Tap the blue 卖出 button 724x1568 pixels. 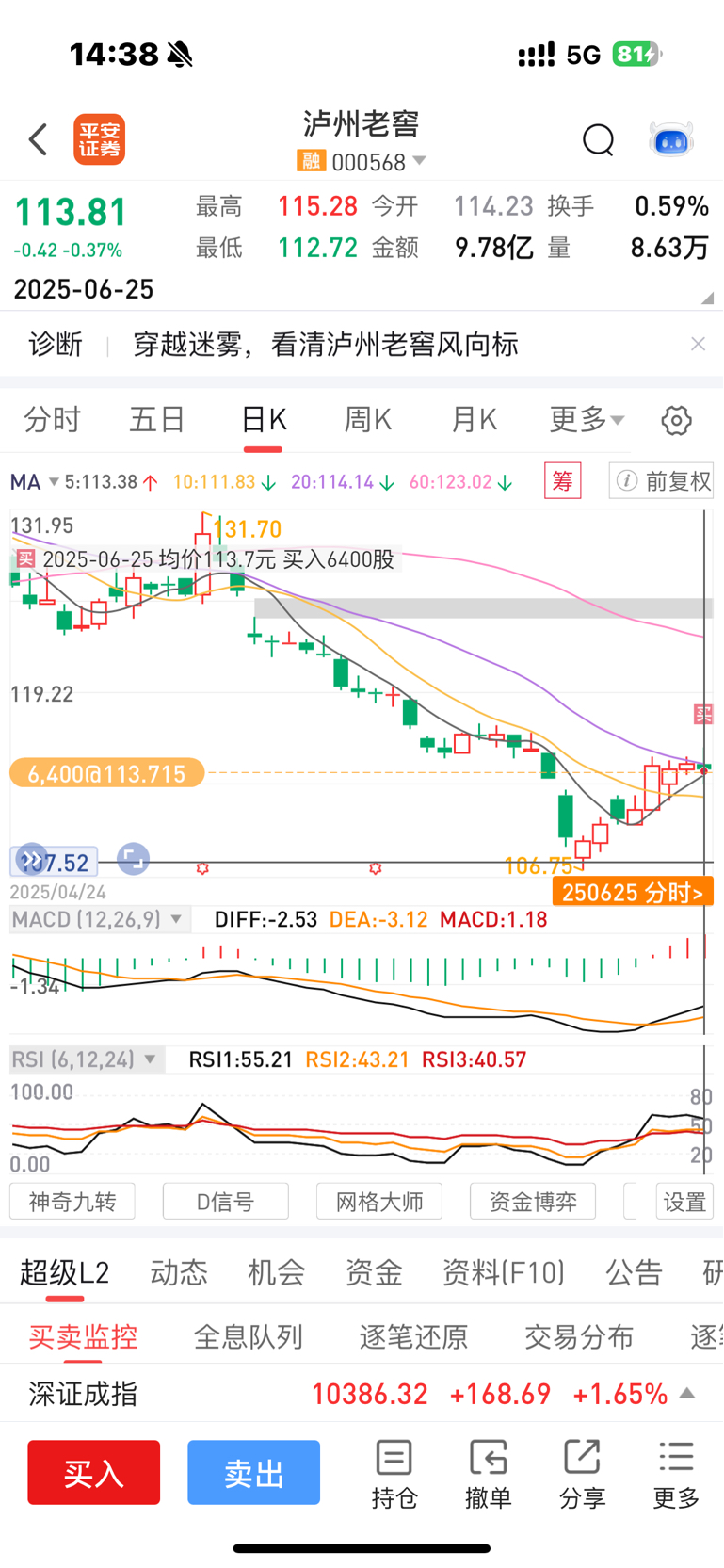tap(254, 1472)
